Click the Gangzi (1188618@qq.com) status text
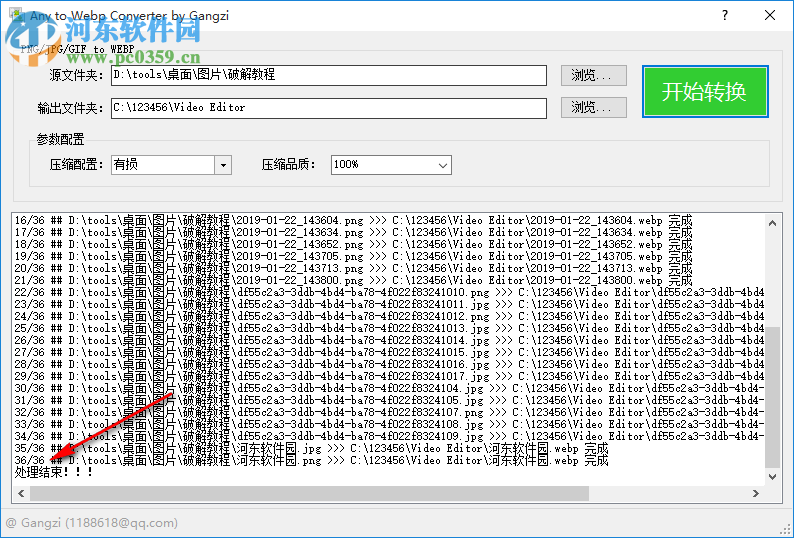The image size is (794, 538). [92, 523]
